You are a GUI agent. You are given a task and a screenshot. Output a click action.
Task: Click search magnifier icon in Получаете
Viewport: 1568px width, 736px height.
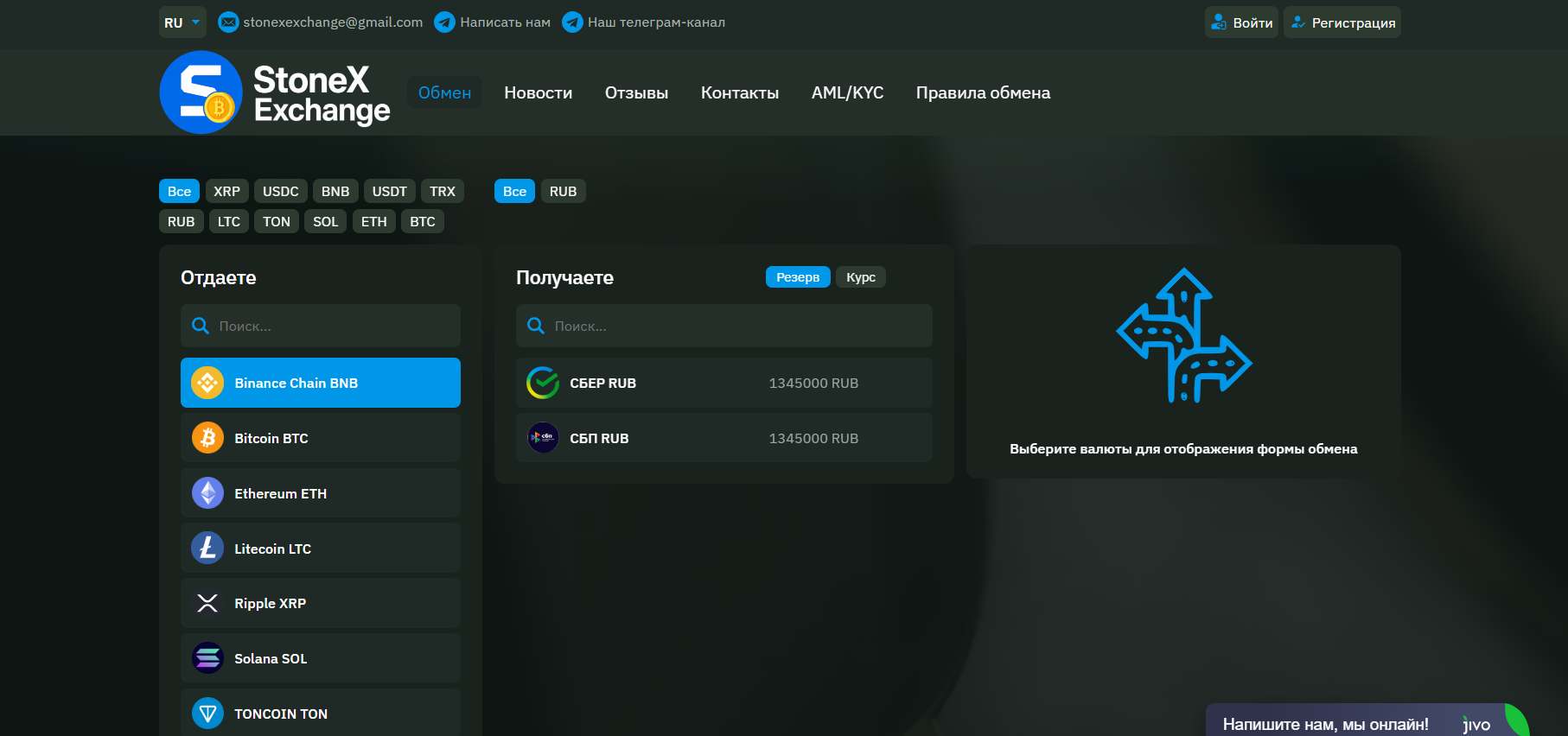(536, 326)
